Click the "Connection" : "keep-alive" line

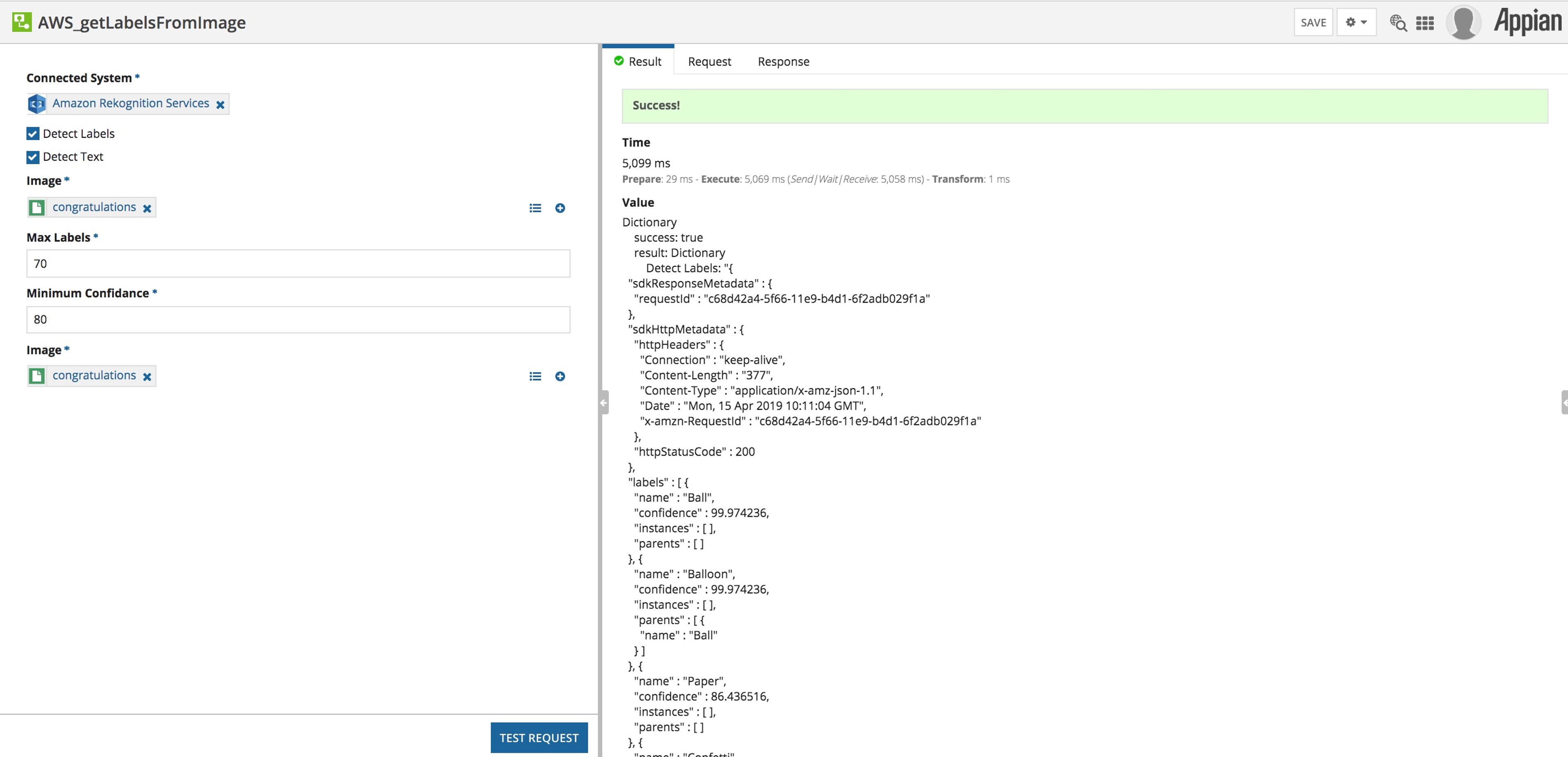coord(712,360)
